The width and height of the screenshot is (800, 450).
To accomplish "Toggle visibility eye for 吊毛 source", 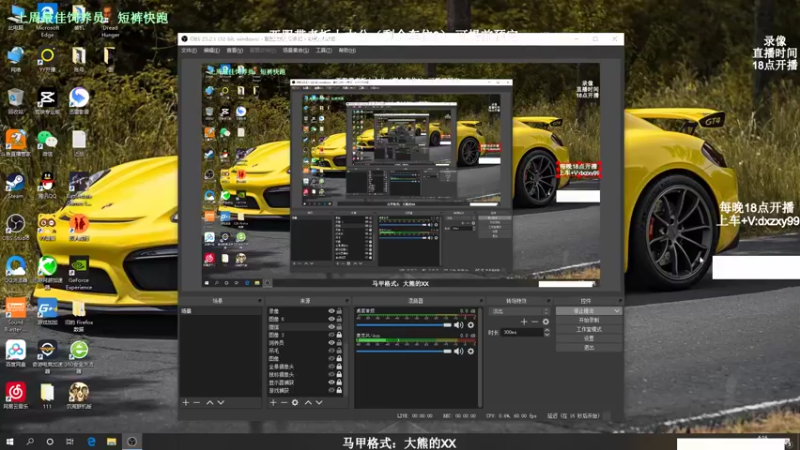I will coord(332,351).
